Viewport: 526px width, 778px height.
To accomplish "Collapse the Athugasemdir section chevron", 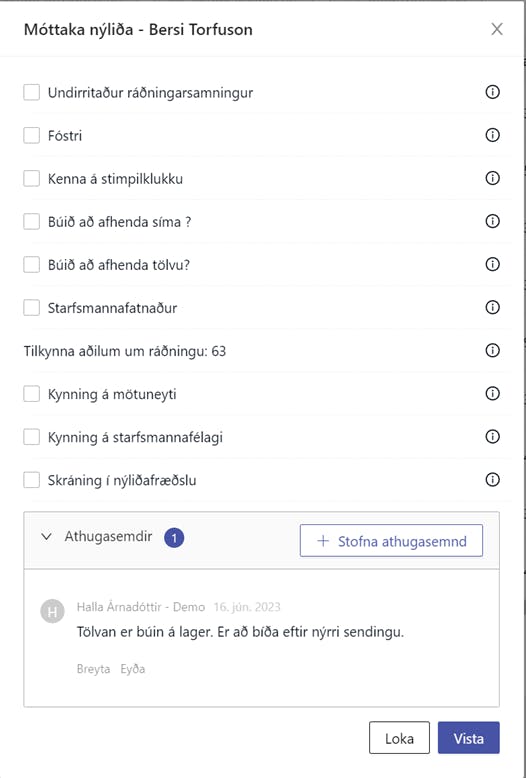I will (47, 536).
